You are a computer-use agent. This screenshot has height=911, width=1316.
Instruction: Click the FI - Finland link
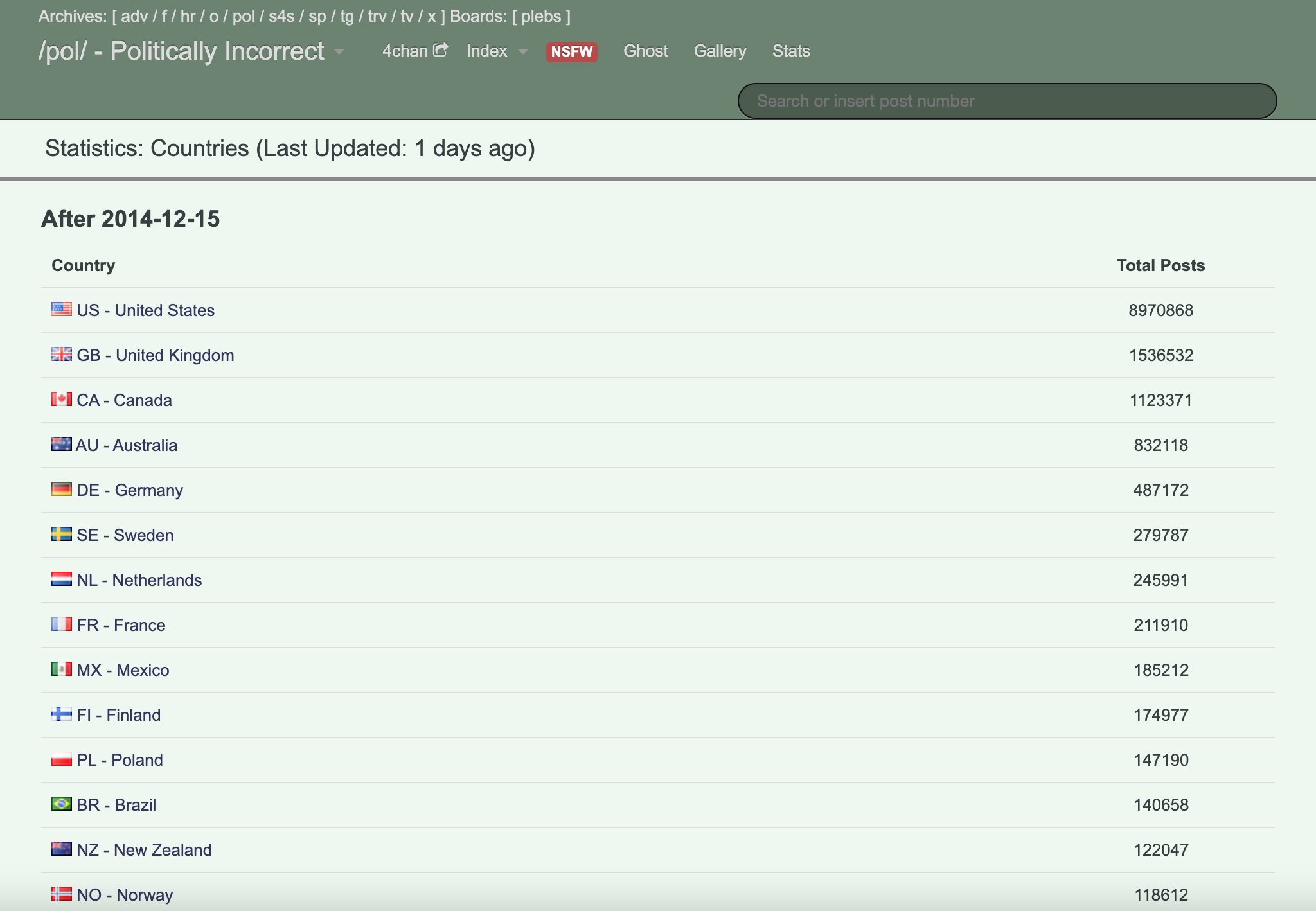click(x=118, y=715)
